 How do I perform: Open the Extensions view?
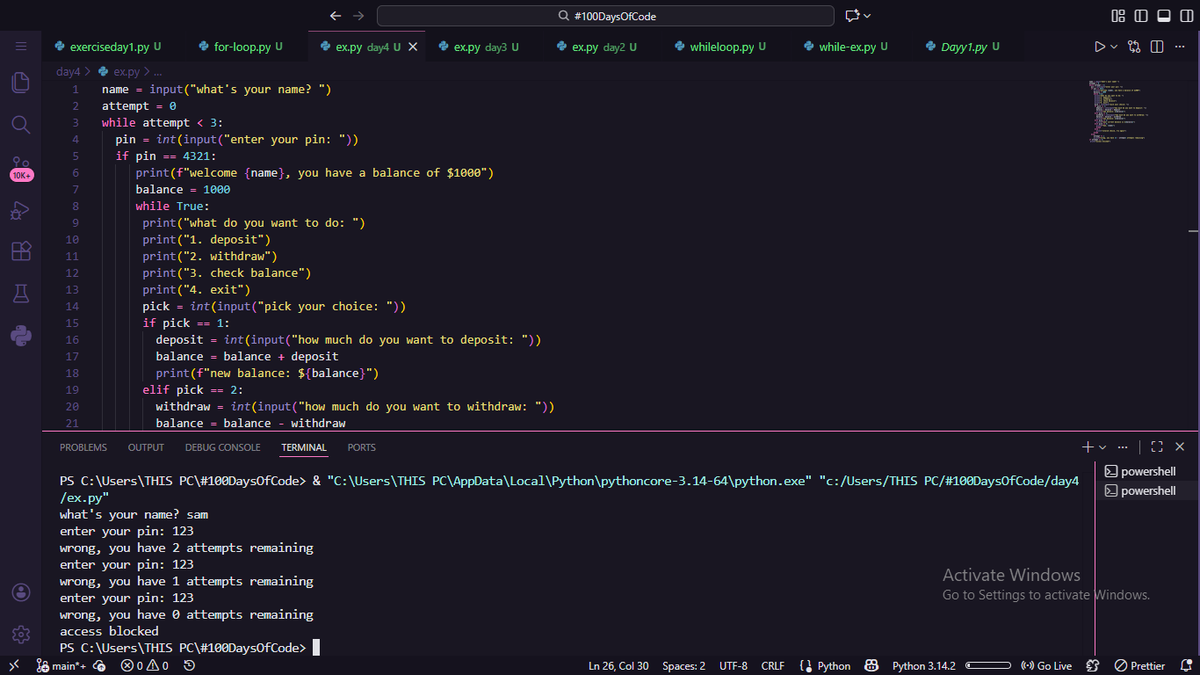click(19, 252)
